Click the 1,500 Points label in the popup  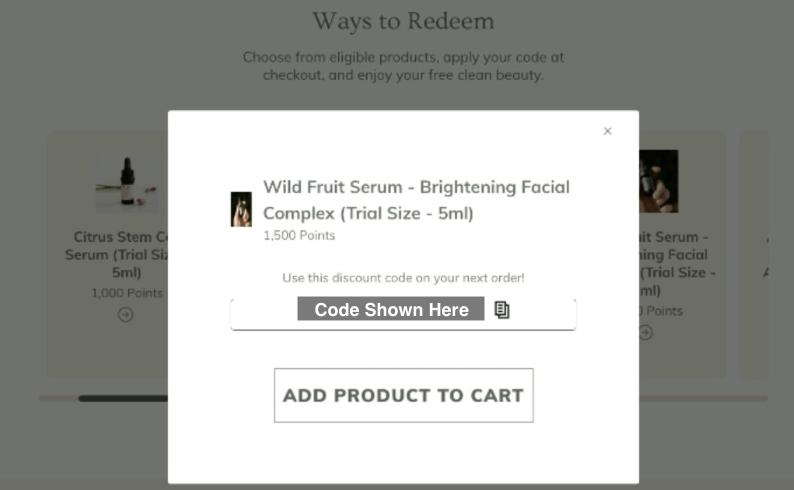tap(299, 236)
